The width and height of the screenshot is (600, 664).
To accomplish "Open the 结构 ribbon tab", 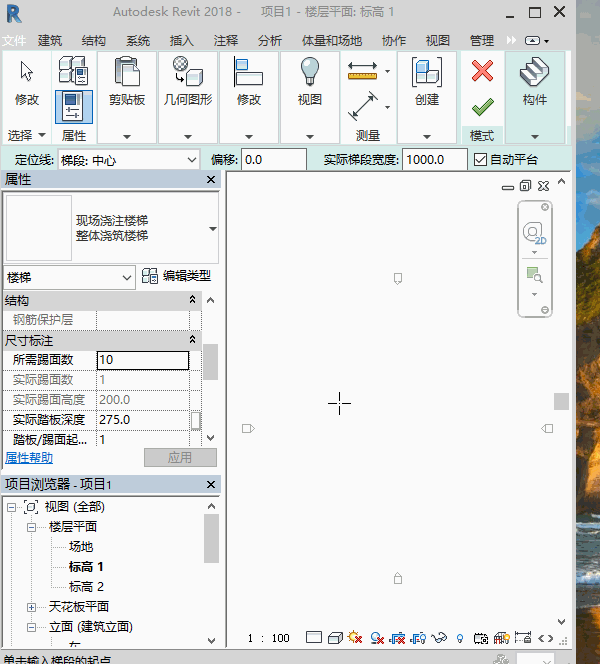I will 94,41.
